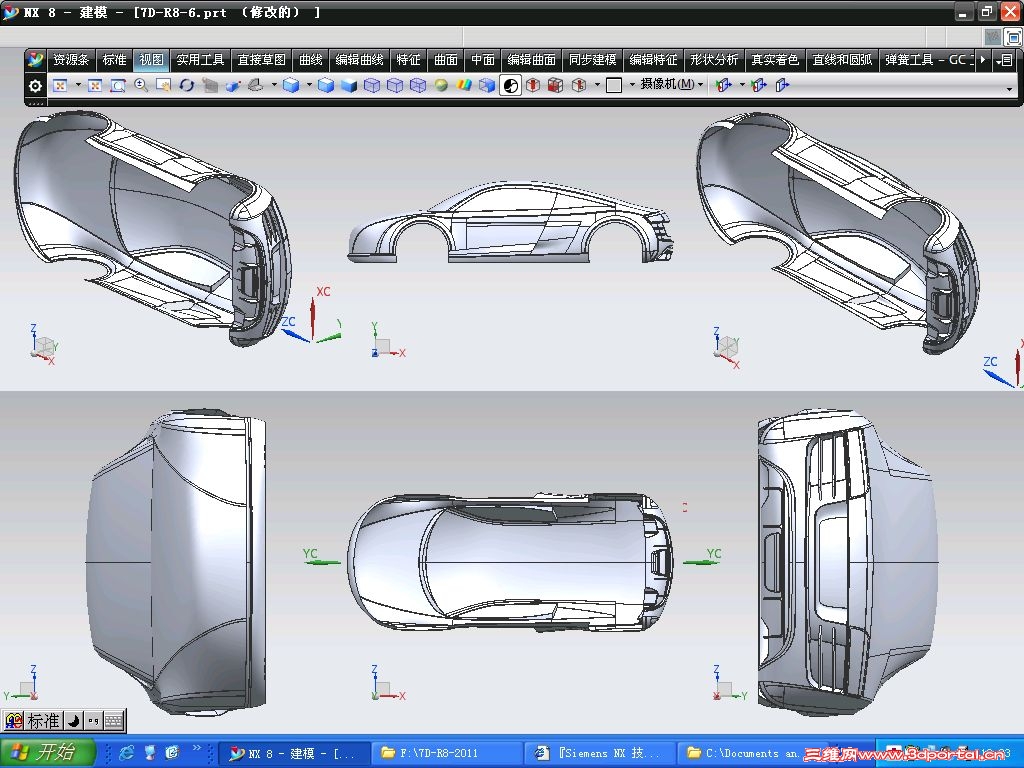Open the 曲面 toolbar tab
This screenshot has width=1024, height=768.
coord(446,60)
